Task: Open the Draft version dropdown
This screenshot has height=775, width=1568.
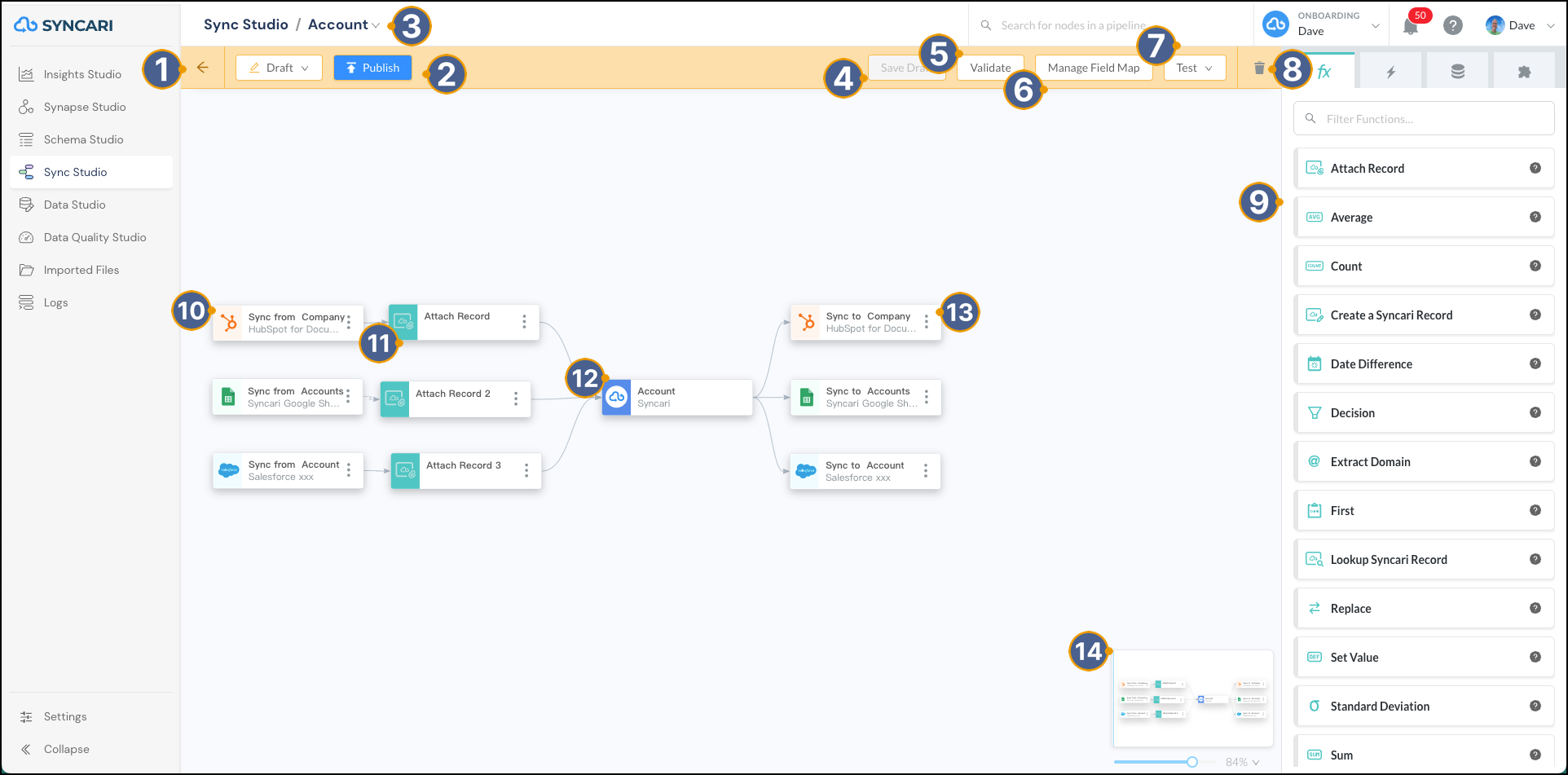Action: coord(279,68)
